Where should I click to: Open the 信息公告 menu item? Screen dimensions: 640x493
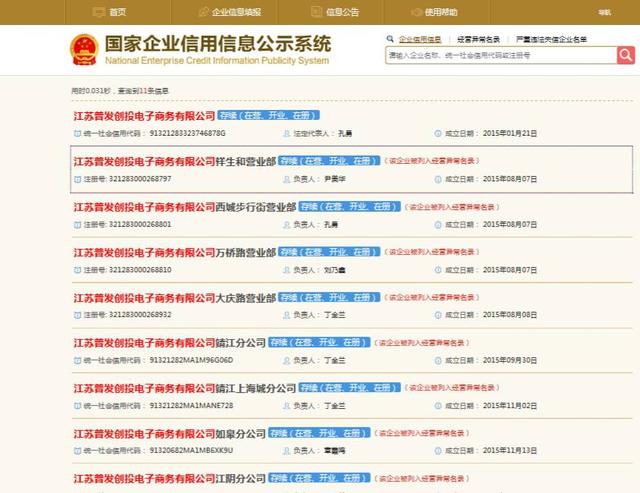342,12
